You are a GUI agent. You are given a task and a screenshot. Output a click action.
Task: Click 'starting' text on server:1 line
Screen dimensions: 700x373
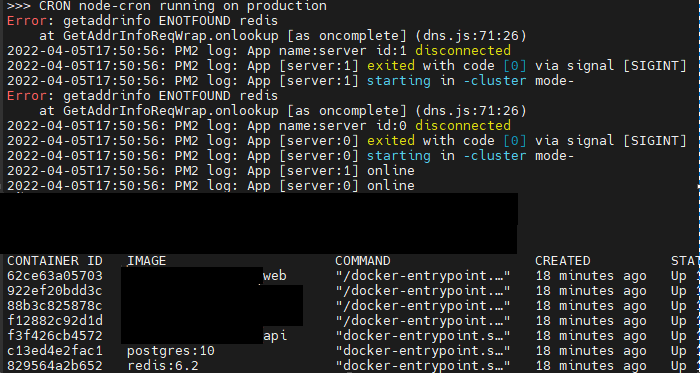[x=399, y=81]
